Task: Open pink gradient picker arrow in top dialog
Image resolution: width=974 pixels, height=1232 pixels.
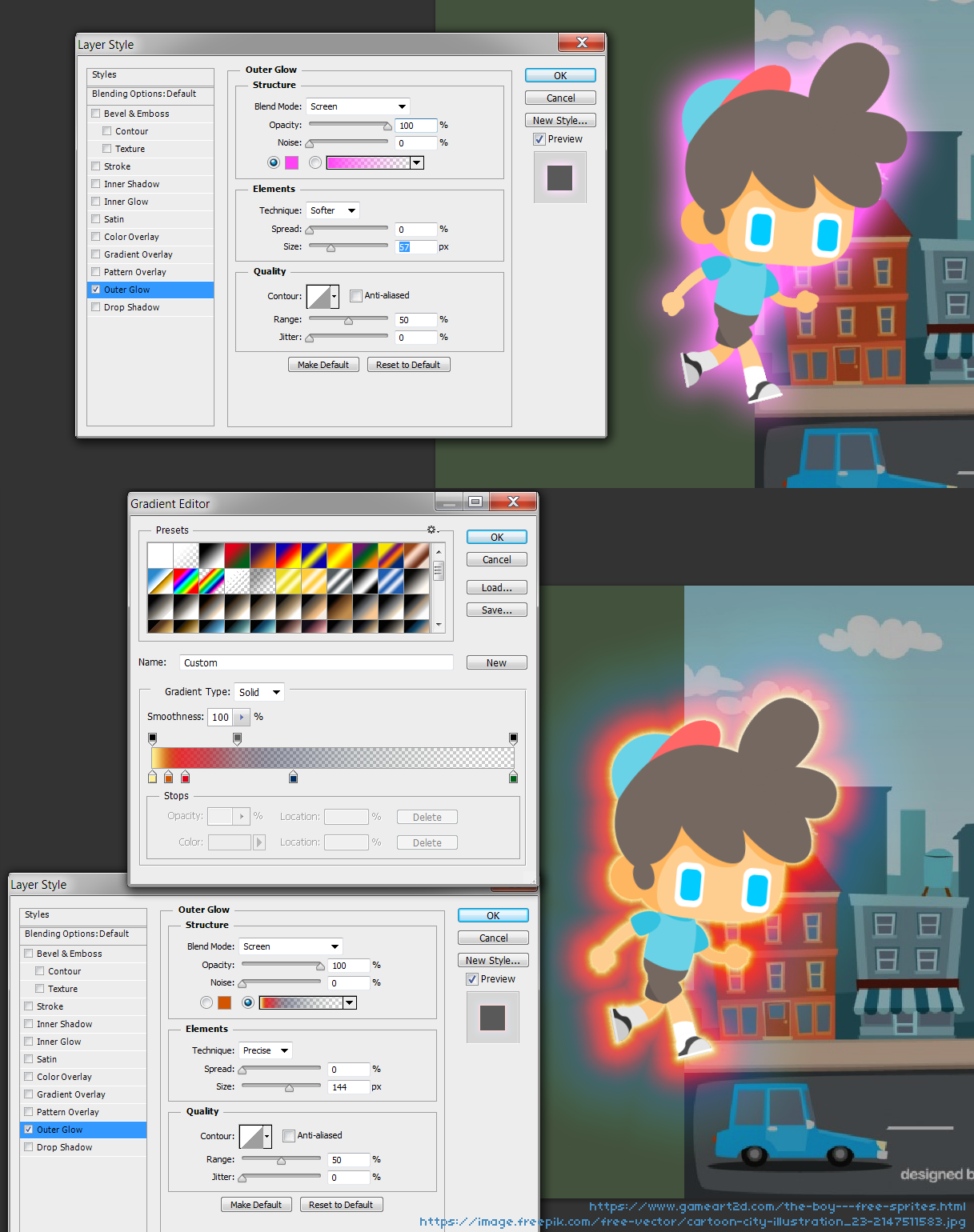Action: pos(416,162)
